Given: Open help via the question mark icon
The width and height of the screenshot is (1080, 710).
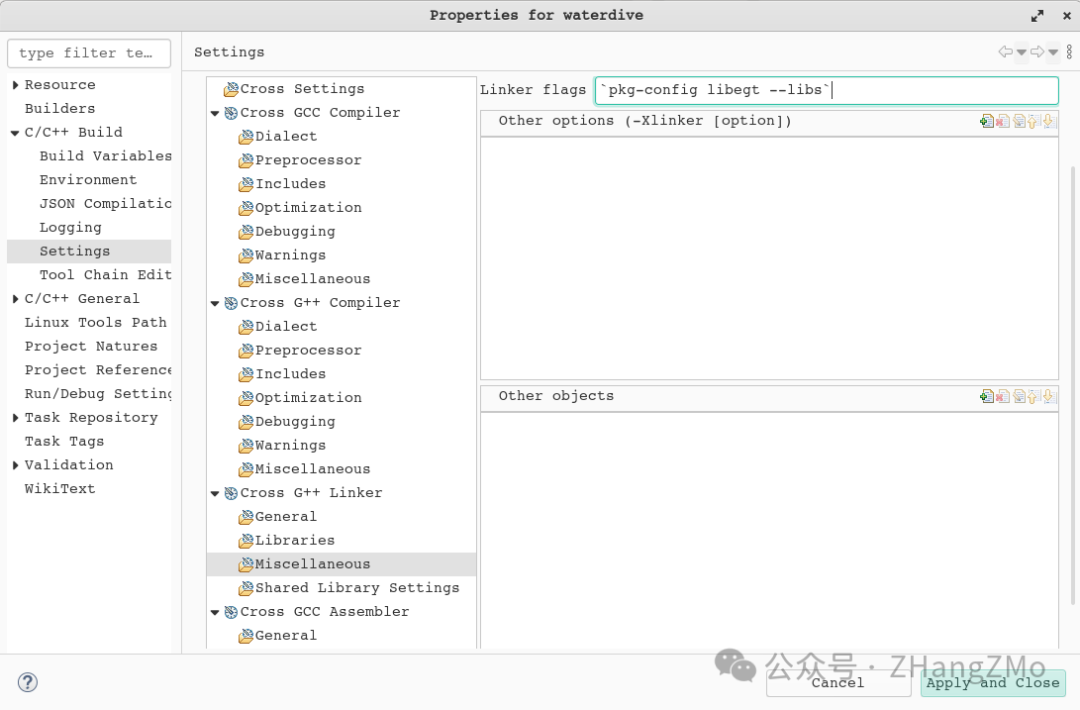Looking at the screenshot, I should pos(28,682).
